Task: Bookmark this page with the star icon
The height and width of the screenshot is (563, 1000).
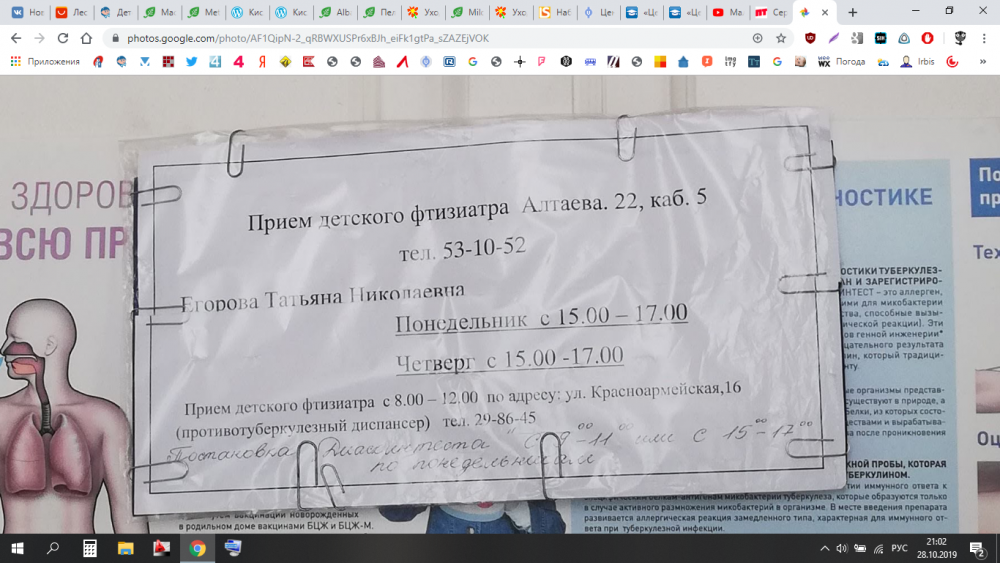Action: [781, 38]
